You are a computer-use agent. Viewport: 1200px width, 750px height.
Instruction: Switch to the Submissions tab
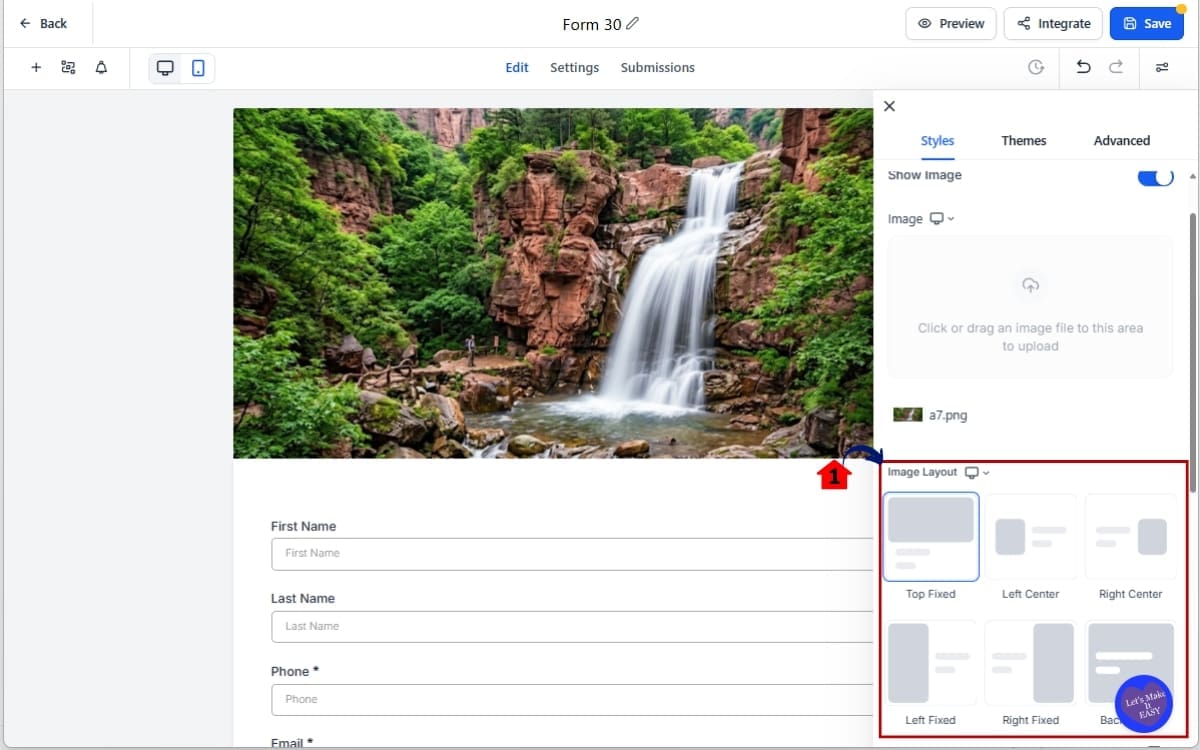pos(657,67)
